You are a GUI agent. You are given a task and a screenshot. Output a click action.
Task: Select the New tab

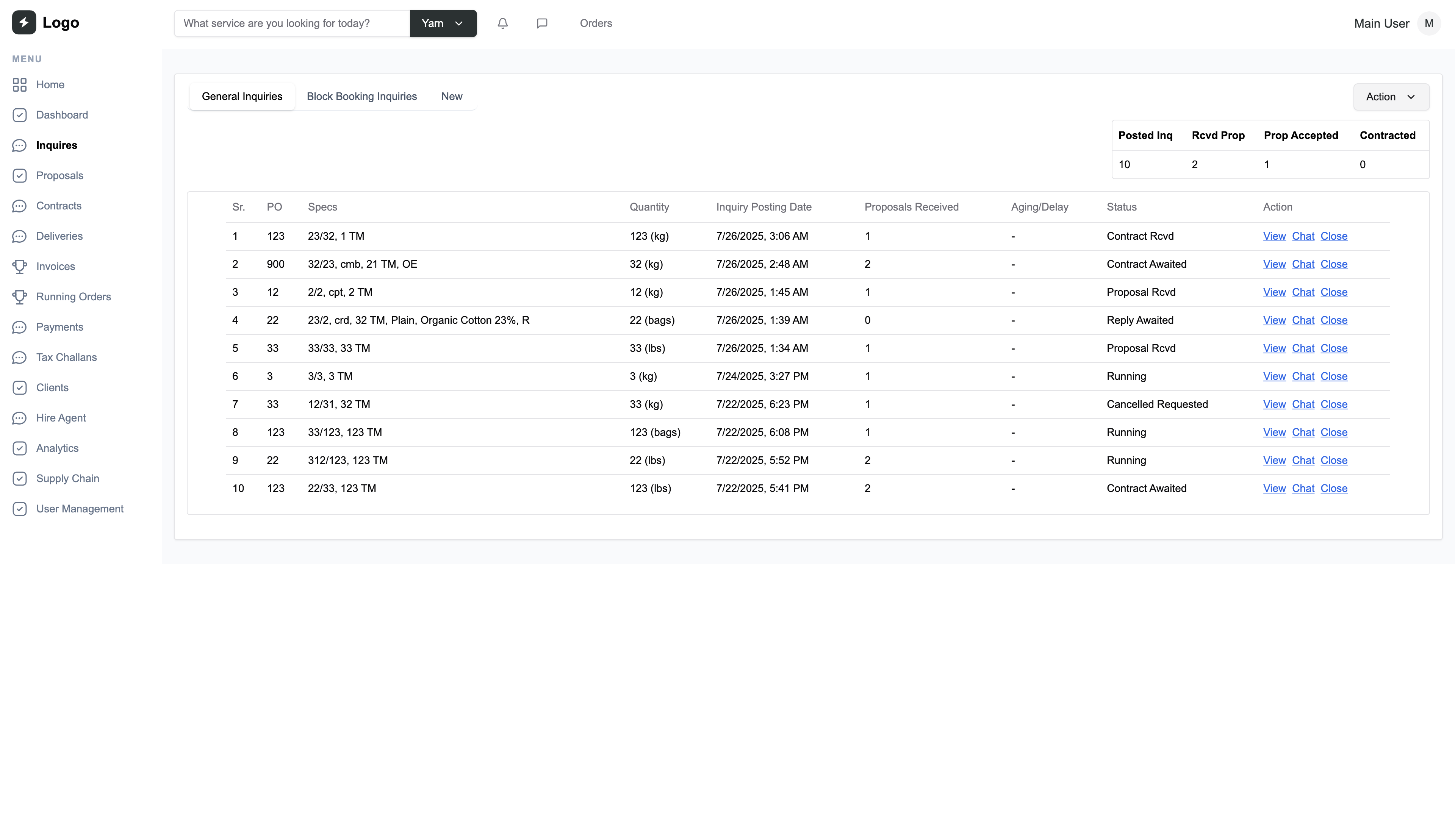click(x=451, y=96)
